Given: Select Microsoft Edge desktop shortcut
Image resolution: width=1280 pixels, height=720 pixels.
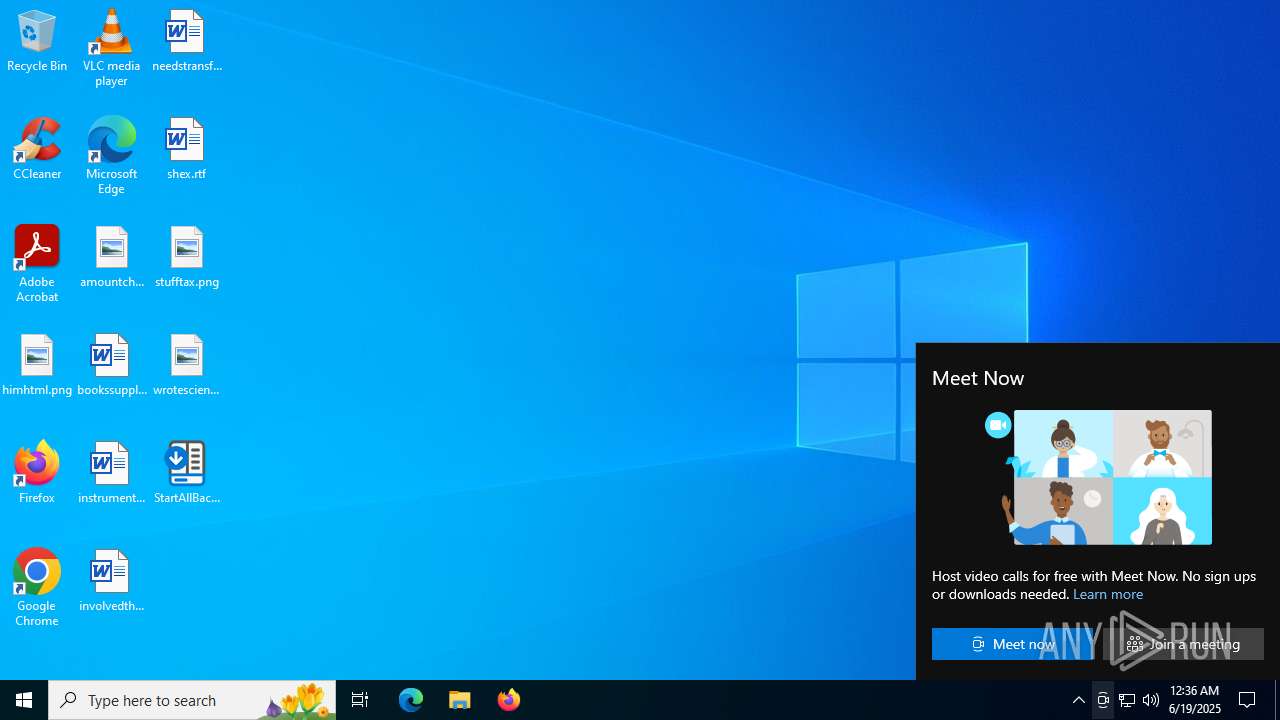Looking at the screenshot, I should [111, 156].
